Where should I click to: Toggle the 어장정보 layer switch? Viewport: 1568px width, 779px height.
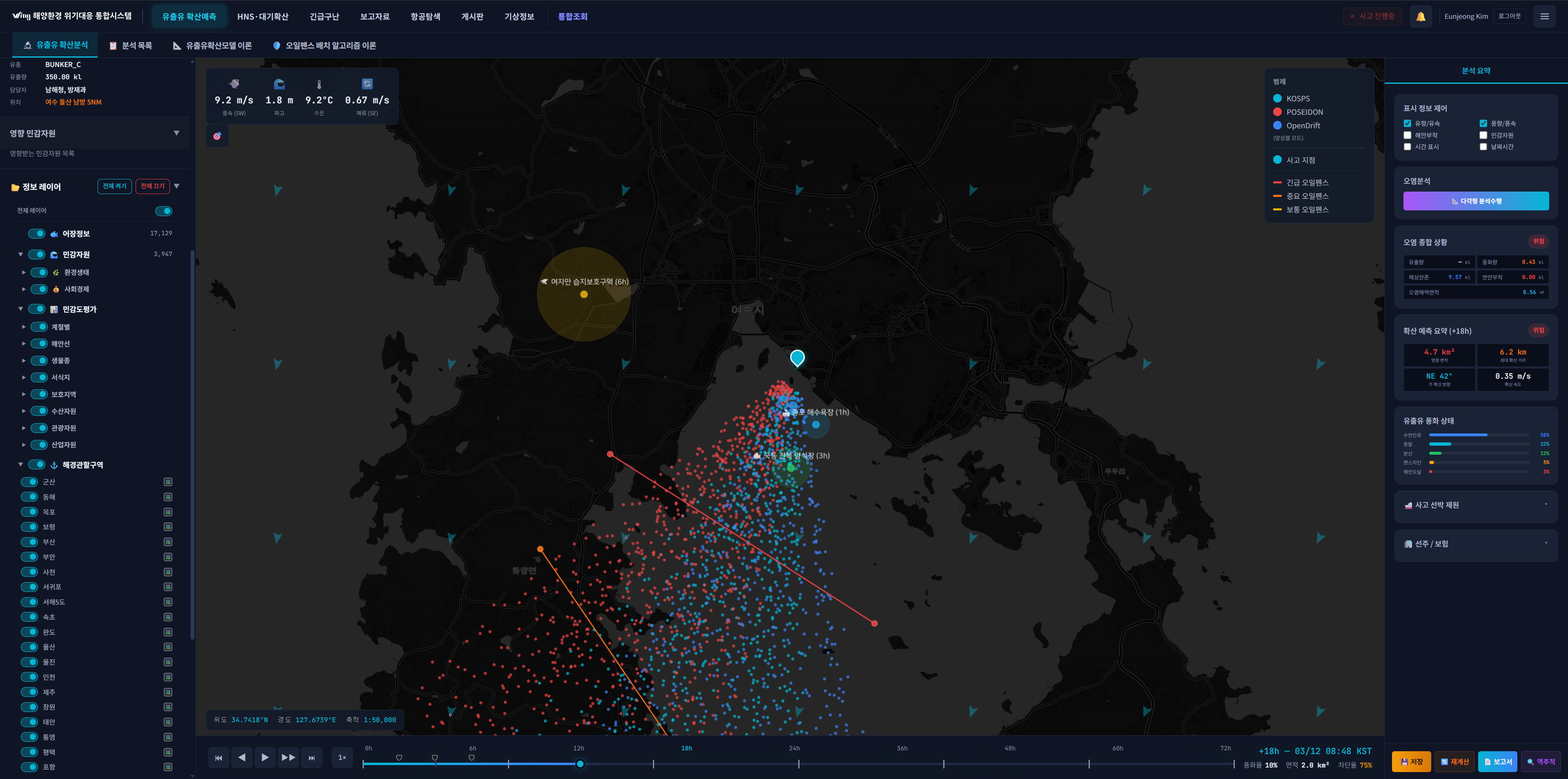[x=37, y=234]
